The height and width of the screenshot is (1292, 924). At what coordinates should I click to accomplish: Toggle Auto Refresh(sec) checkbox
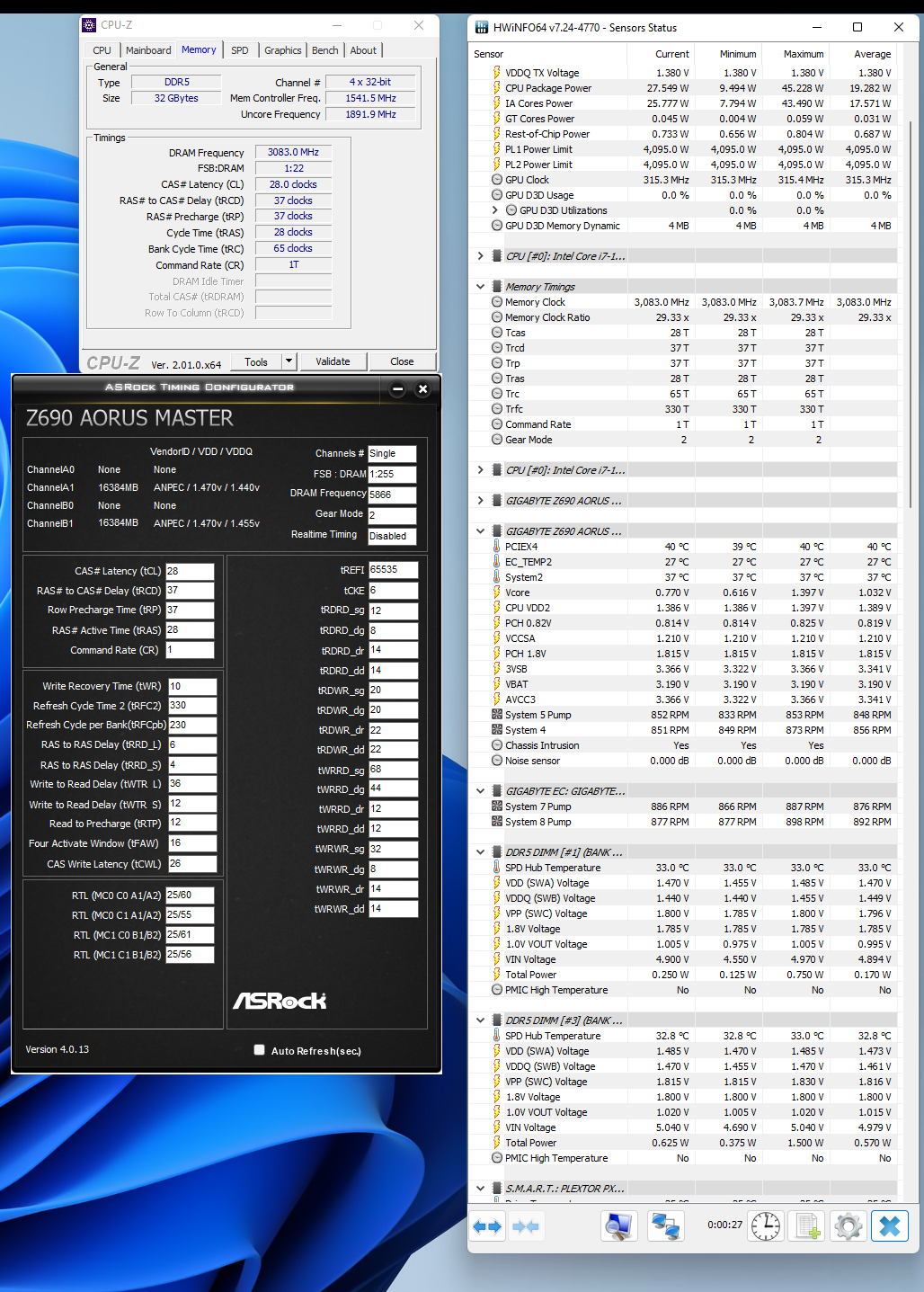(x=260, y=1049)
